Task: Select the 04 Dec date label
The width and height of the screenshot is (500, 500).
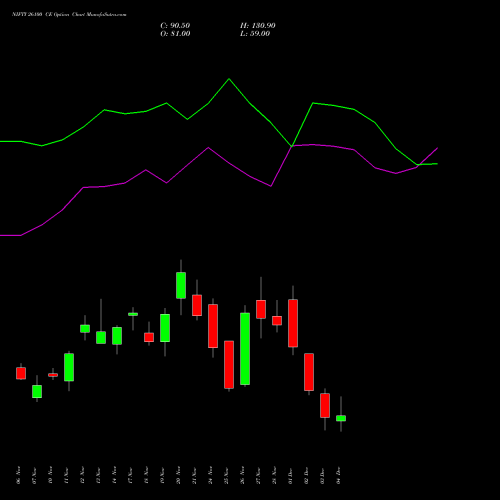Action: (338, 475)
